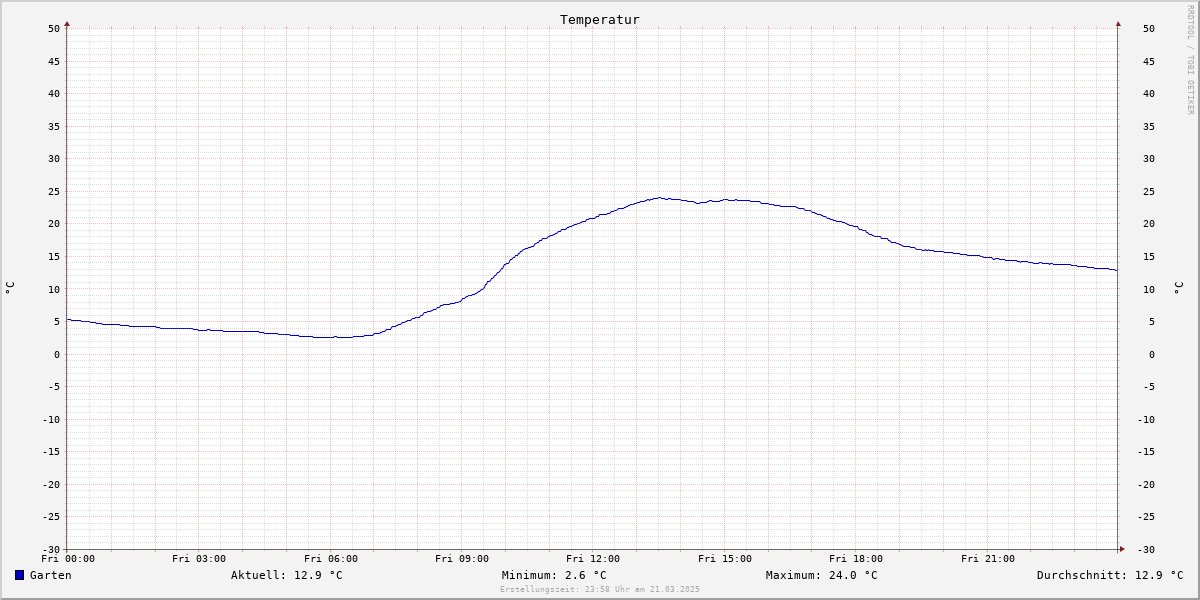Viewport: 1200px width, 600px height.
Task: Click the left axis 25 label
Action: click(x=54, y=191)
